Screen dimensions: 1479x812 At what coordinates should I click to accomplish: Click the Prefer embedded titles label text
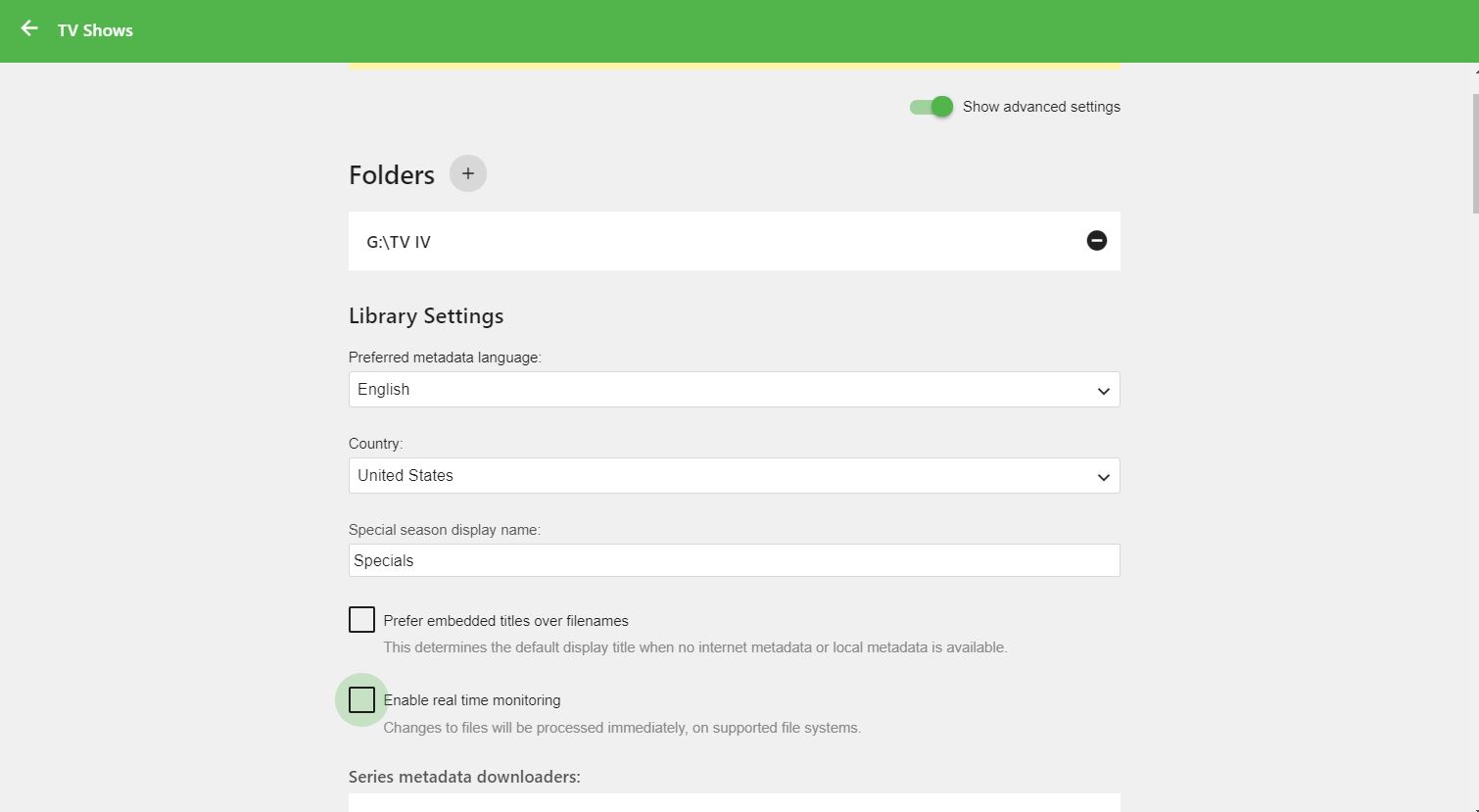pyautogui.click(x=505, y=621)
